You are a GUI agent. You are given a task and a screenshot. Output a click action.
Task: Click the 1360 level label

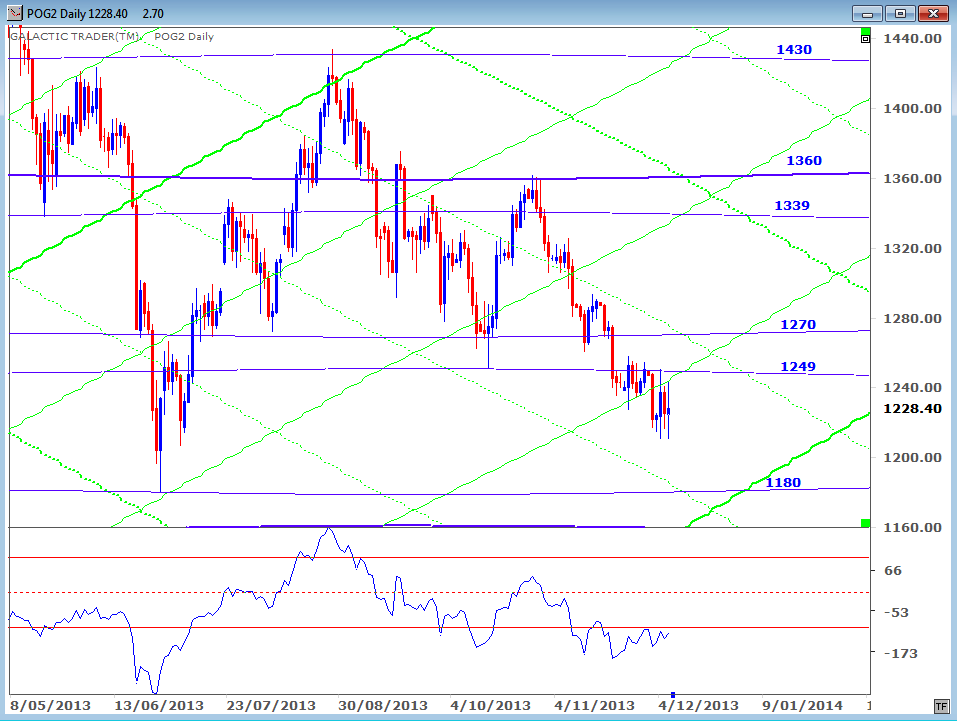point(804,161)
